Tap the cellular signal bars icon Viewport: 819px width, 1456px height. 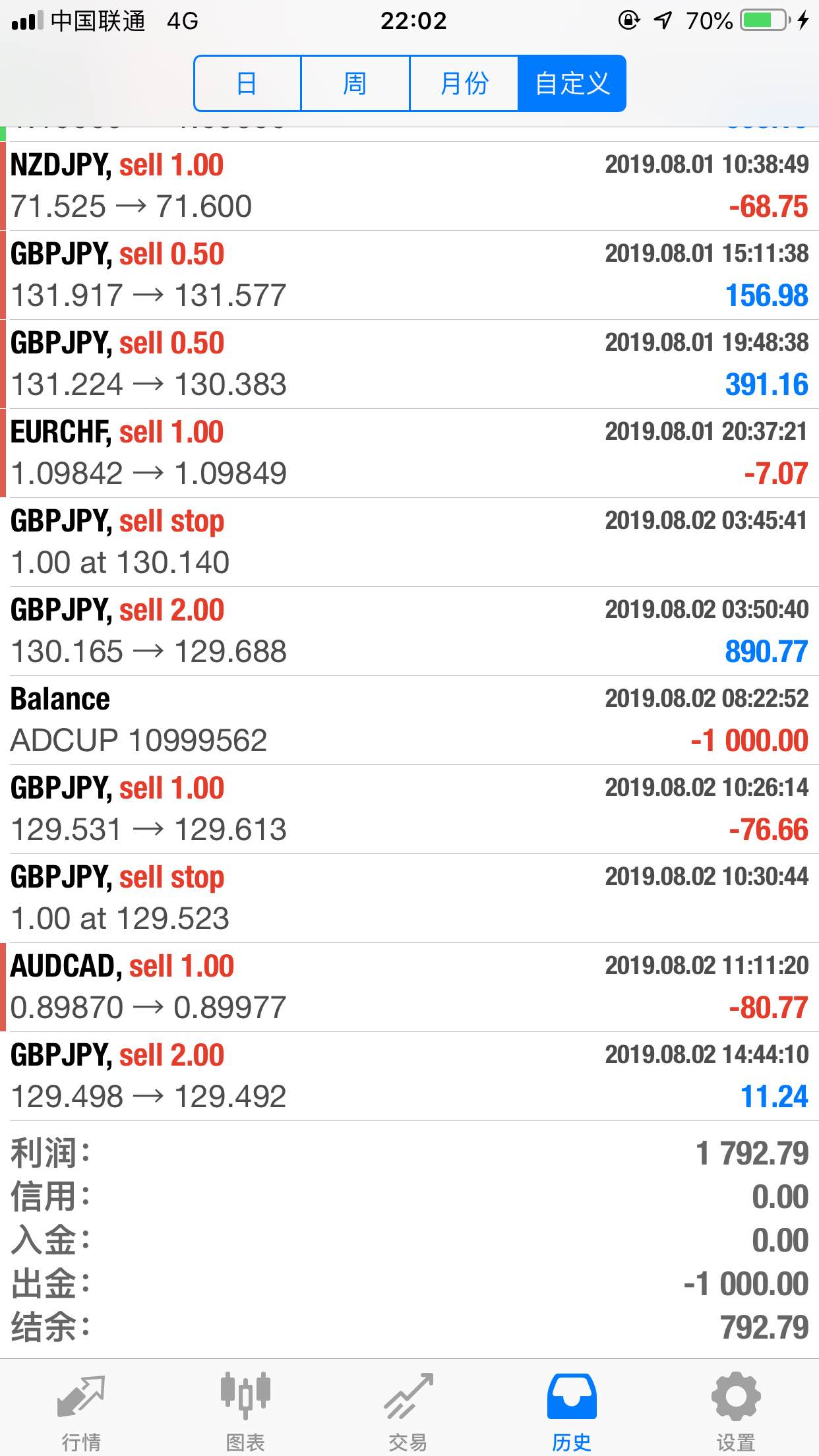click(26, 20)
